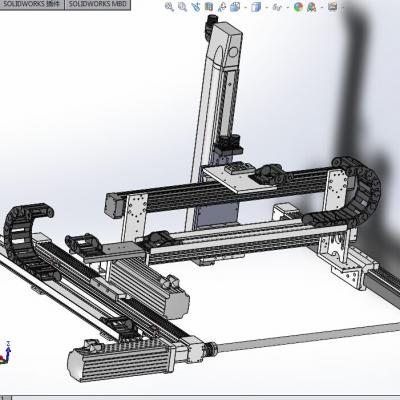Switch to the SOLIDWORKS 插件 tab

[x=32, y=4]
